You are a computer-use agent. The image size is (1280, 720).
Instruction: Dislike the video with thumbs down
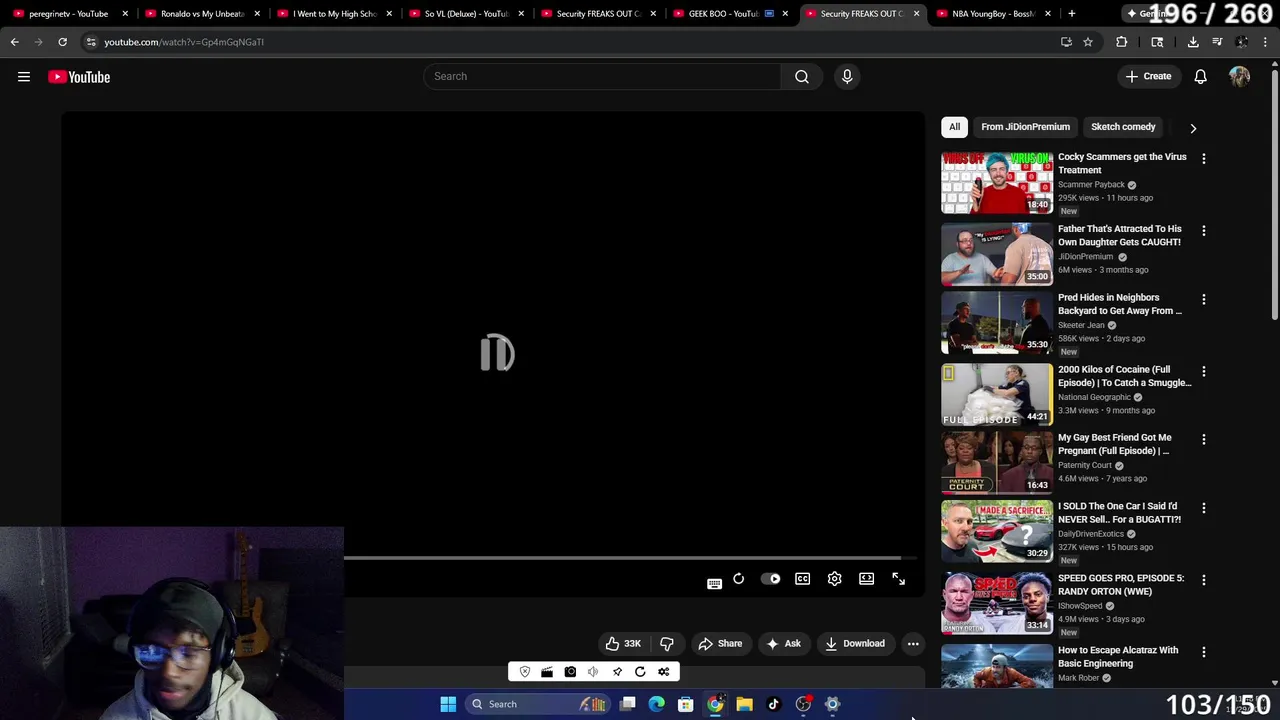coord(667,644)
